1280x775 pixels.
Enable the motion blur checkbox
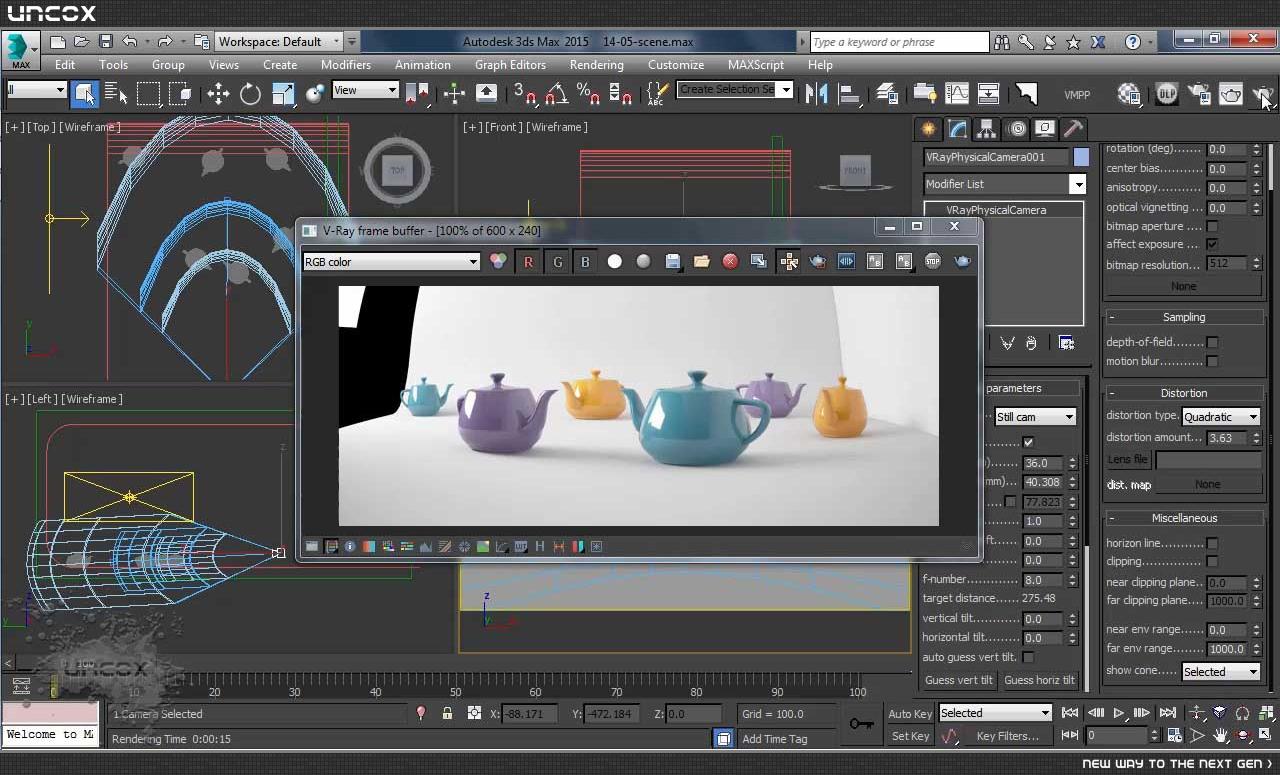tap(1212, 361)
